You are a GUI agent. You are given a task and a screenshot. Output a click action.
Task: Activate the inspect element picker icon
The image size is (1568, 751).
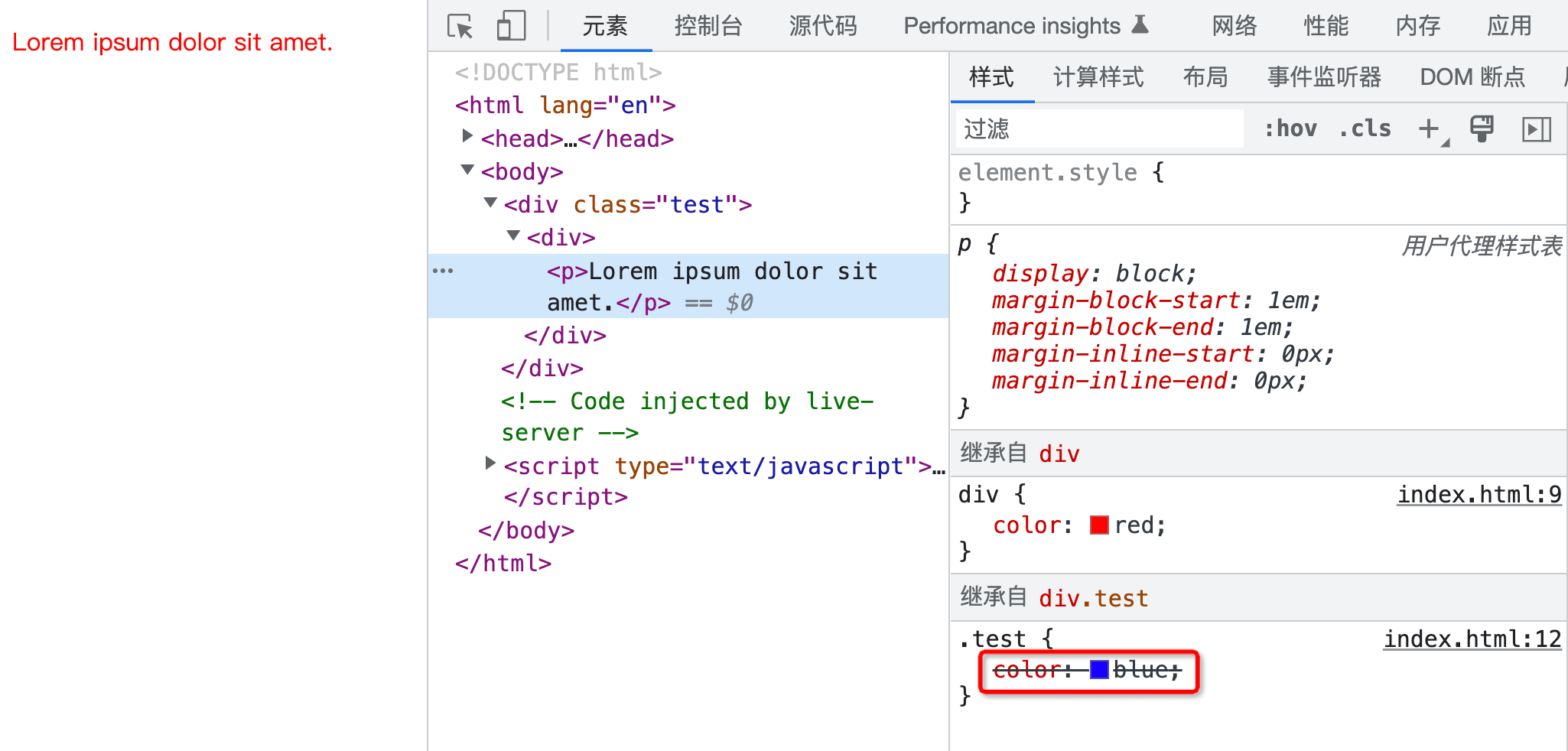(x=460, y=27)
